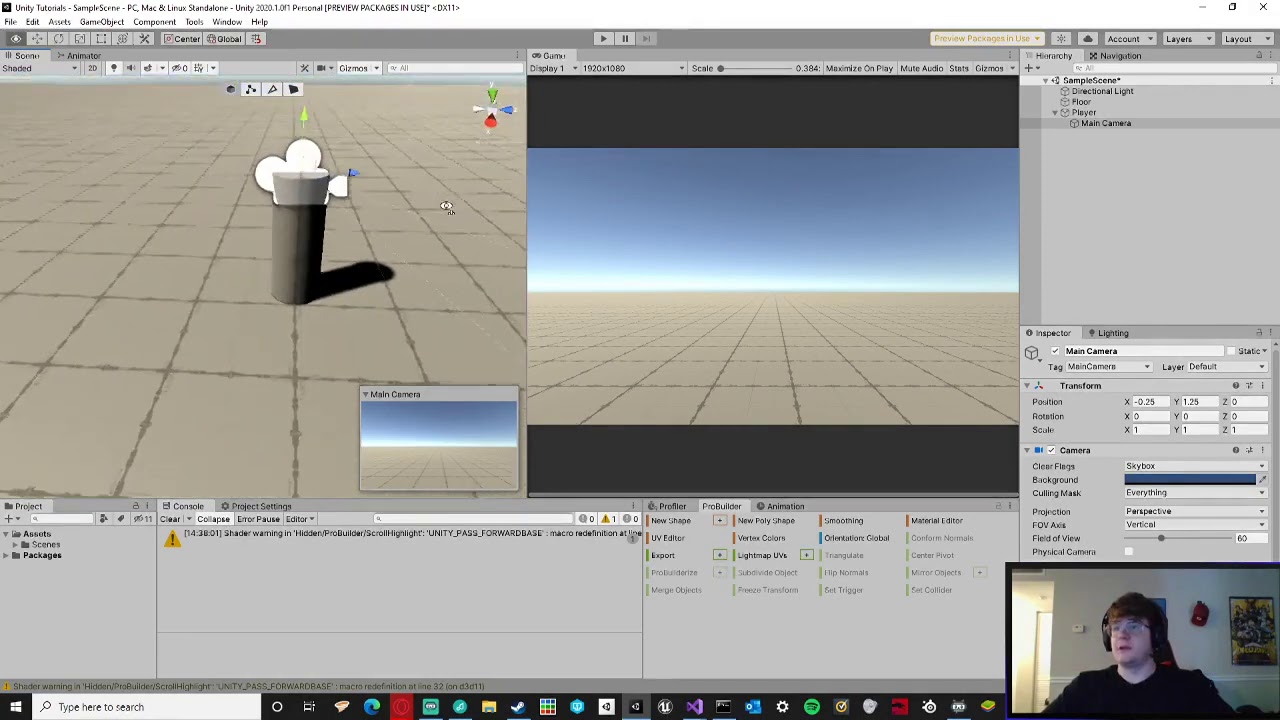The width and height of the screenshot is (1280, 720).
Task: Toggle scene audio speaker icon
Action: [130, 68]
